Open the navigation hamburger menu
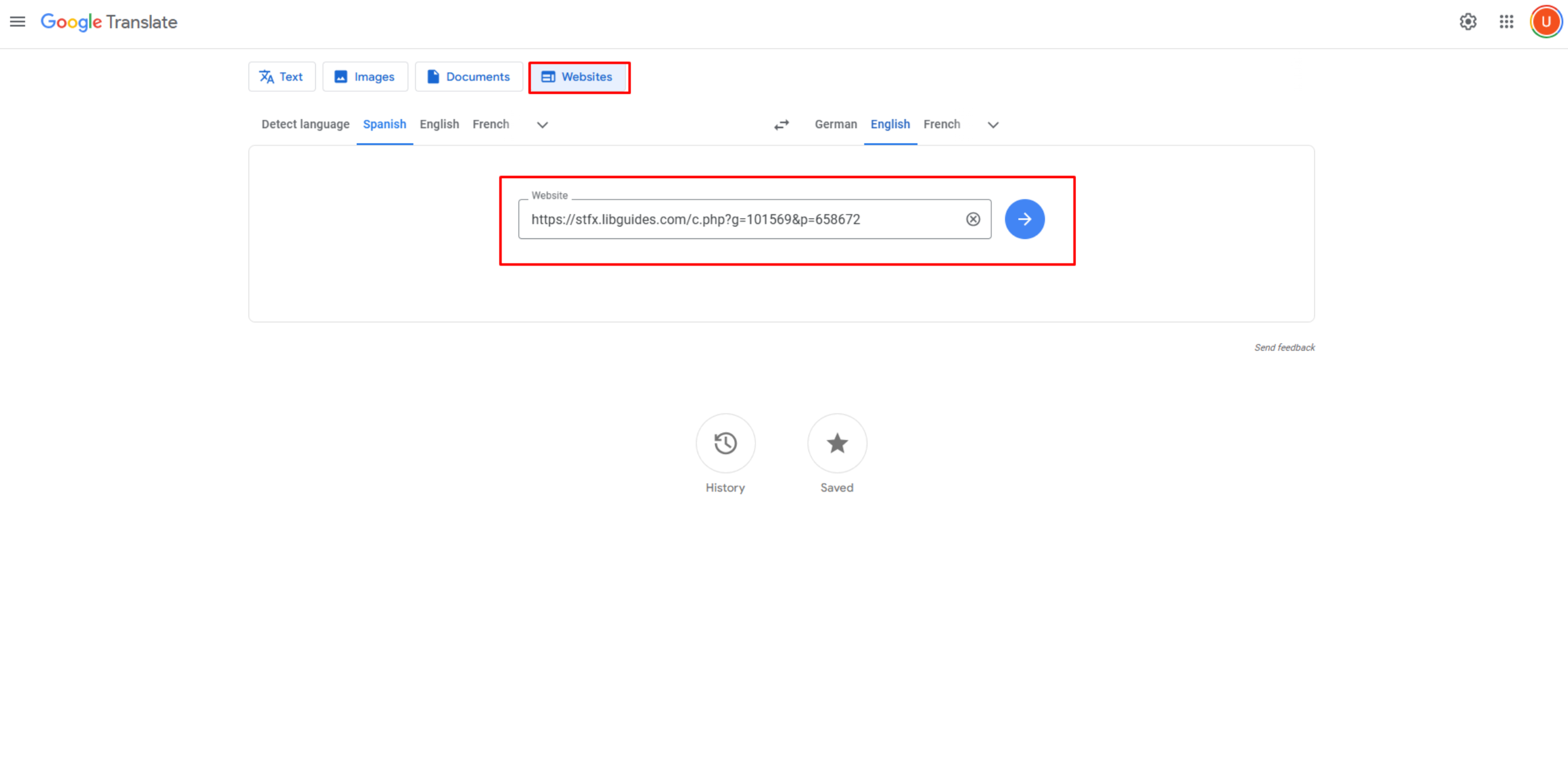The width and height of the screenshot is (1568, 765). pos(18,22)
